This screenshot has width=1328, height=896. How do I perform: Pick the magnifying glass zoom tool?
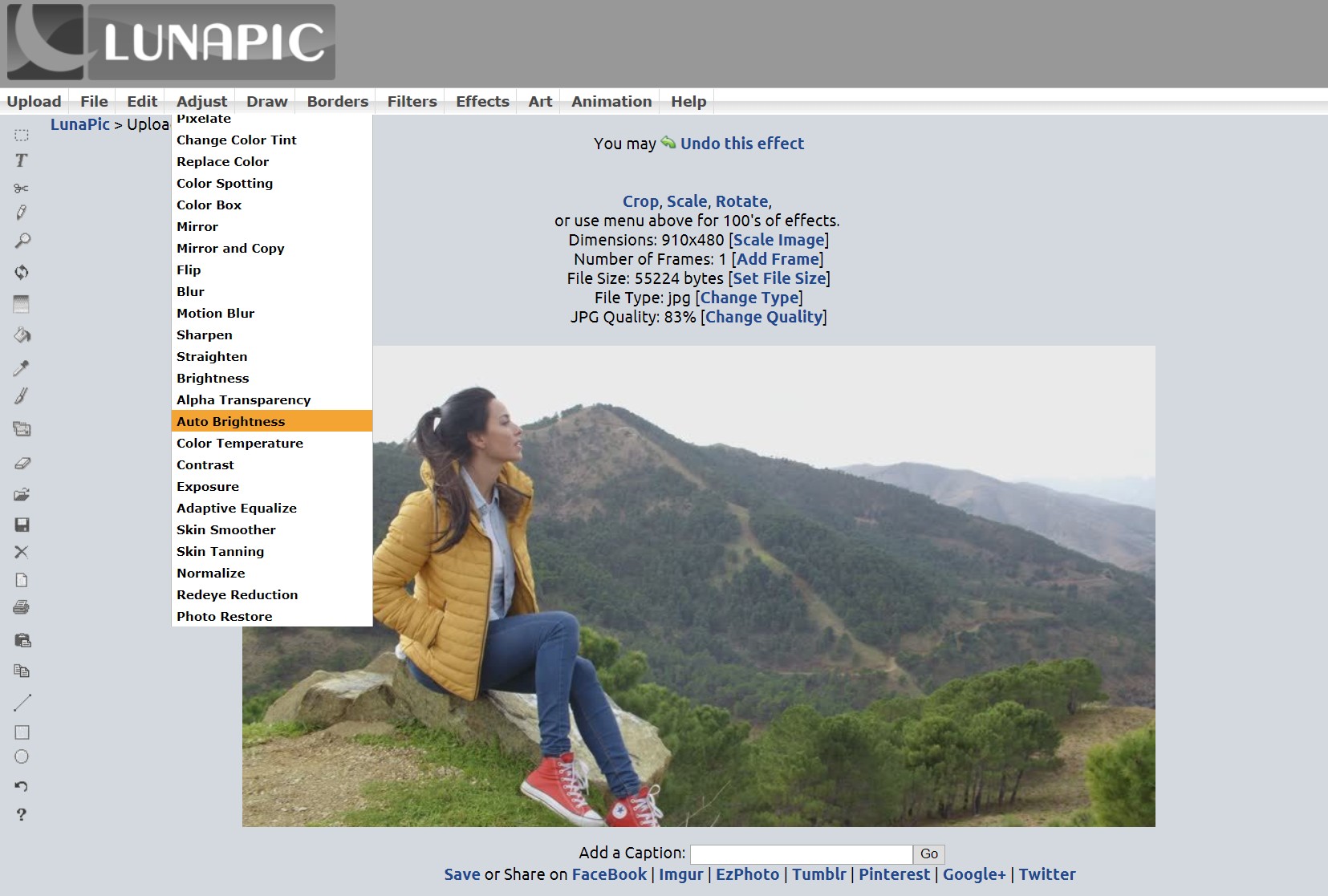(22, 241)
